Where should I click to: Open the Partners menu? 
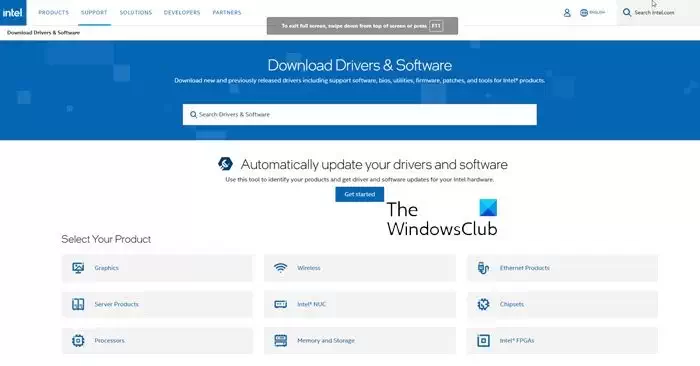(x=227, y=12)
